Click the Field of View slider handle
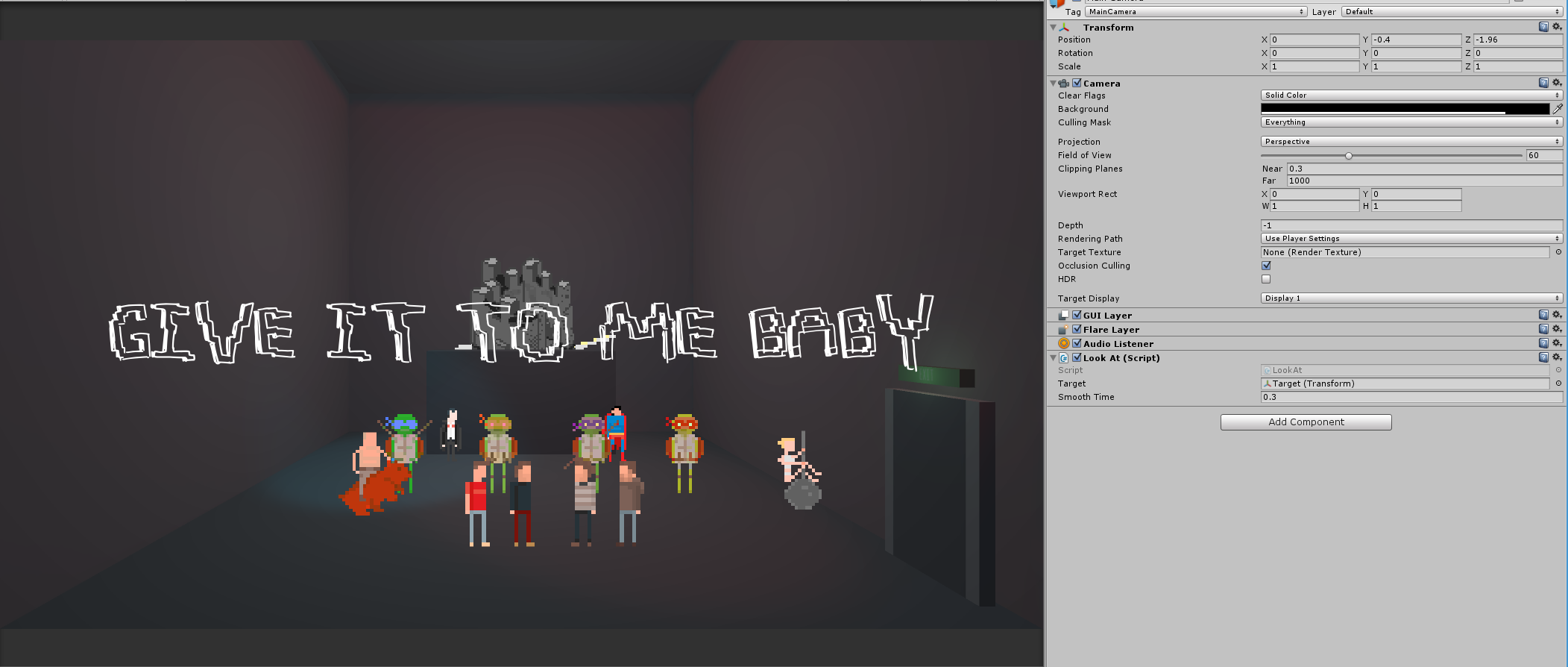The image size is (1568, 667). tap(1348, 156)
